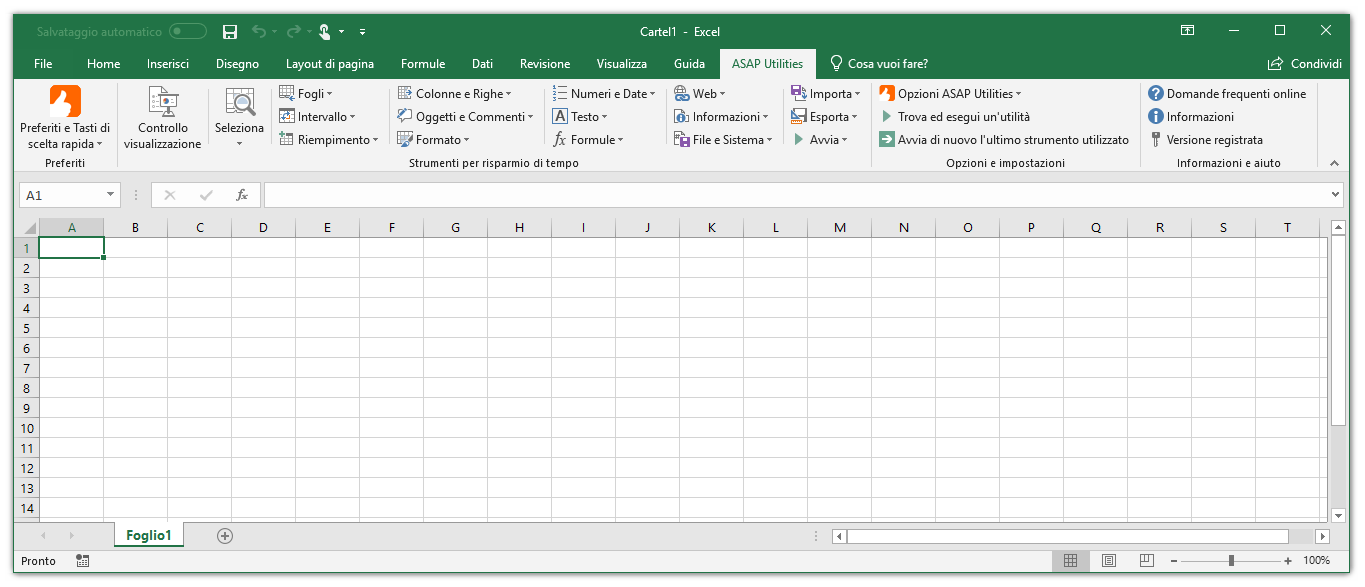Click the formula bar input
Screen dimensions: 1365x587
796,195
